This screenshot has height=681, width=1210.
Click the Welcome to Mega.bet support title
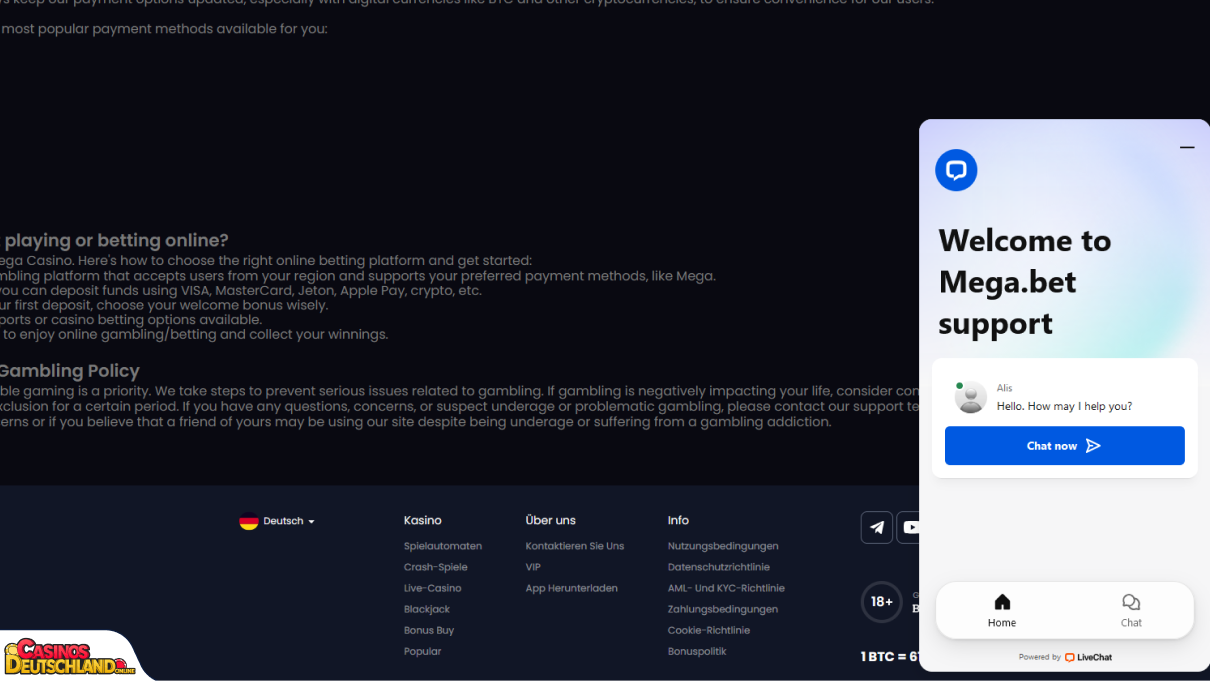(x=1025, y=281)
